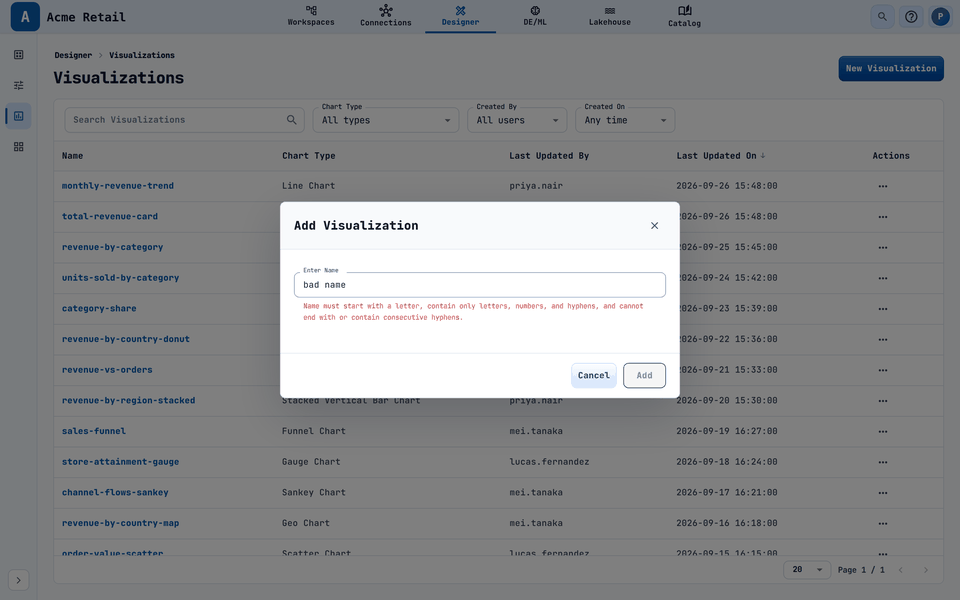This screenshot has width=960, height=600.
Task: Open the units-sold-by-category link
Action: [x=120, y=277]
